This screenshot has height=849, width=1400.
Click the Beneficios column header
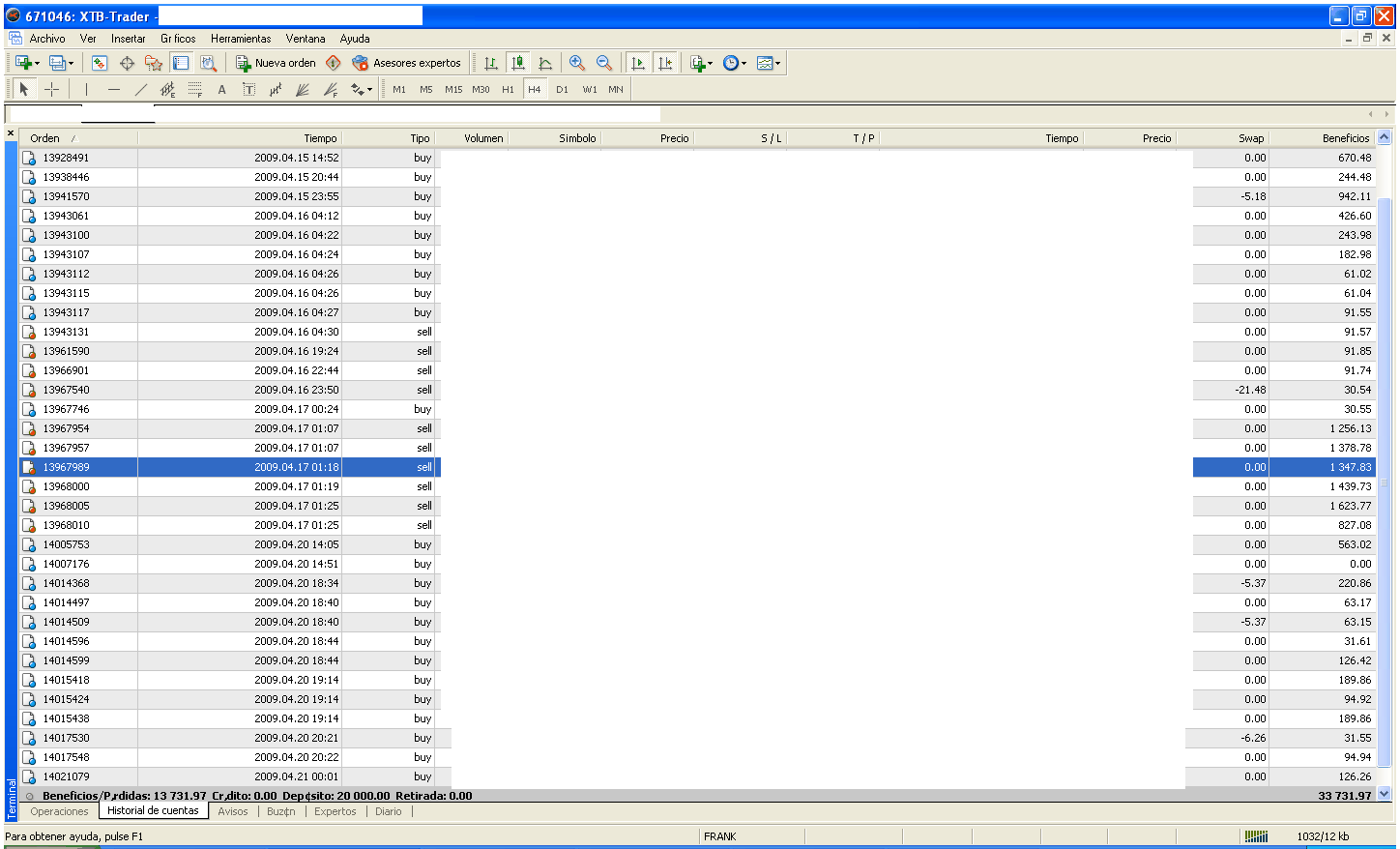[x=1346, y=138]
